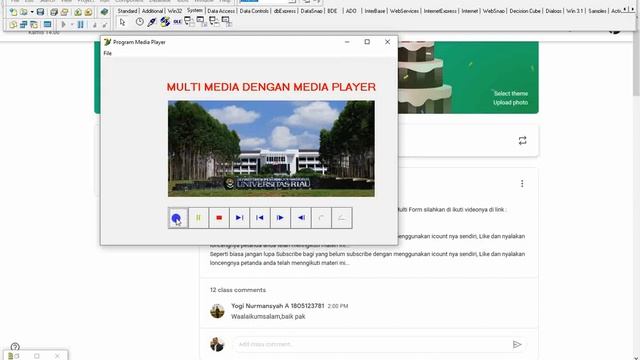Click the Save All icon
The height and width of the screenshot is (360, 640).
point(54,12)
